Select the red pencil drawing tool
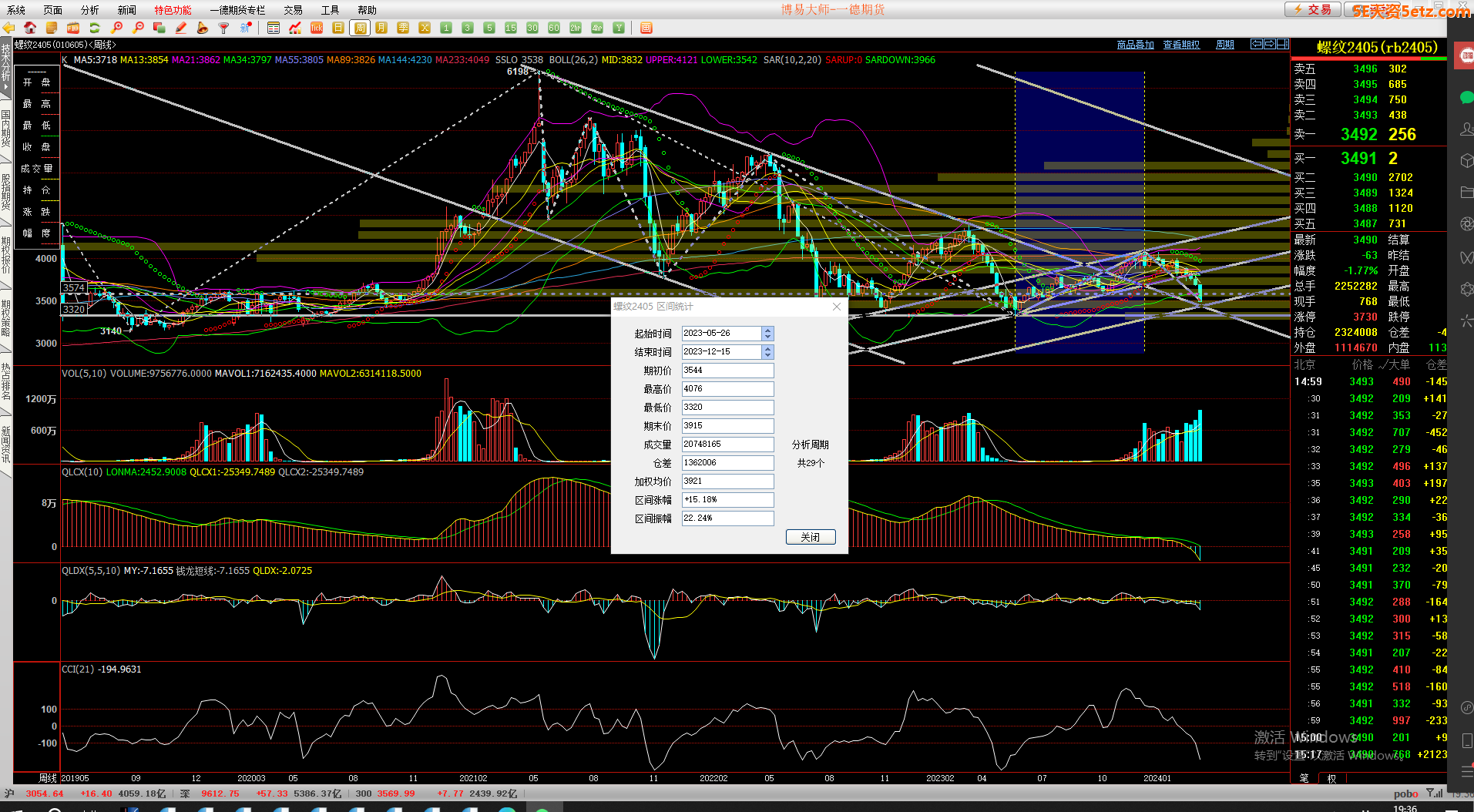 pyautogui.click(x=181, y=28)
